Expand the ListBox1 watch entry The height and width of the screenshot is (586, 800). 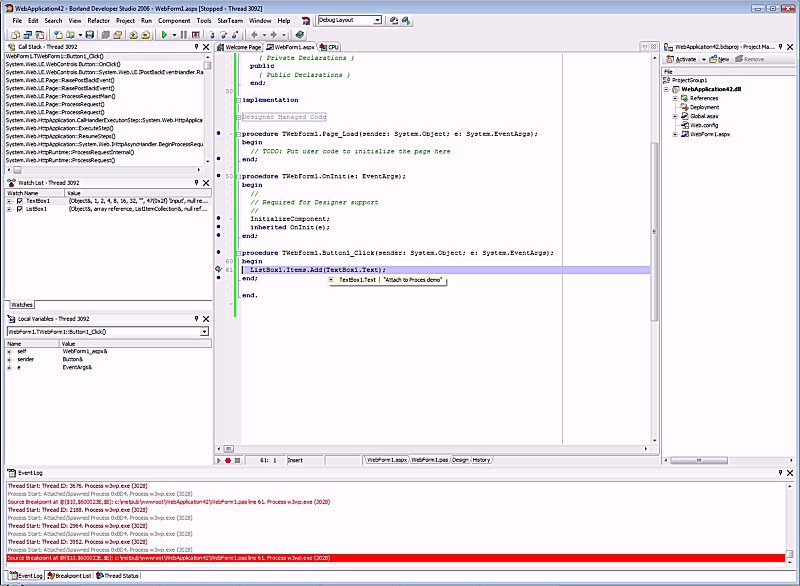[9, 209]
